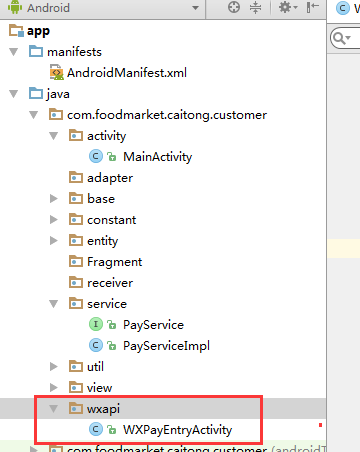
Task: Click the search field magnifier dropdown
Action: 342,38
